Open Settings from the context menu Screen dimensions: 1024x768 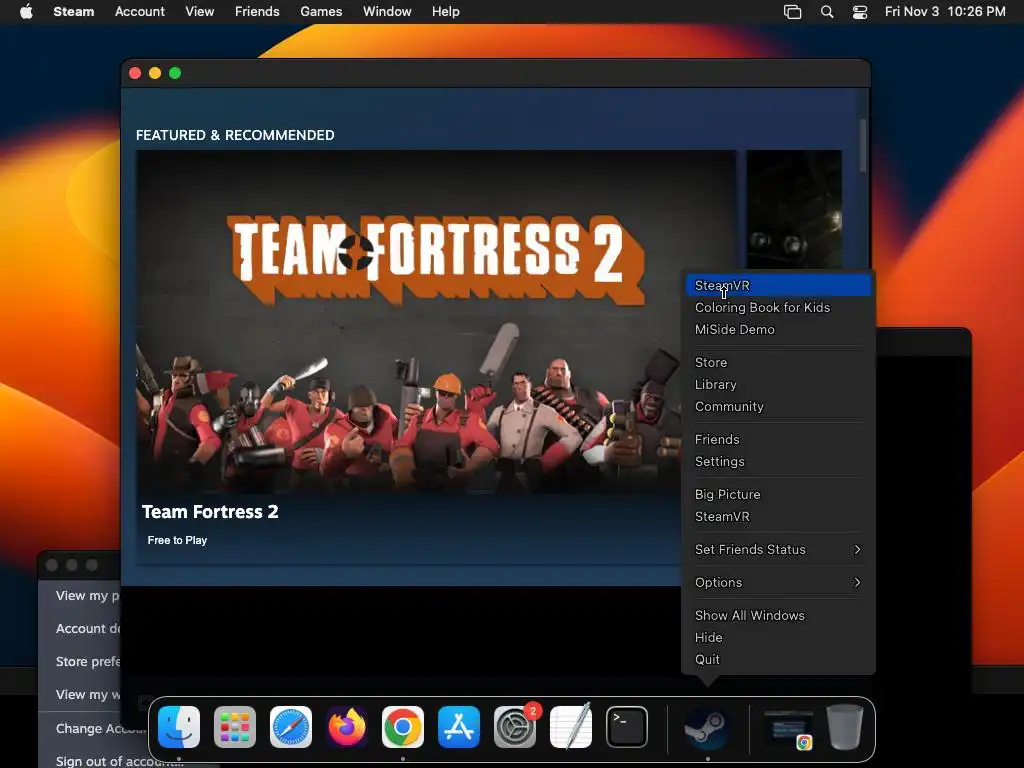pyautogui.click(x=778, y=462)
